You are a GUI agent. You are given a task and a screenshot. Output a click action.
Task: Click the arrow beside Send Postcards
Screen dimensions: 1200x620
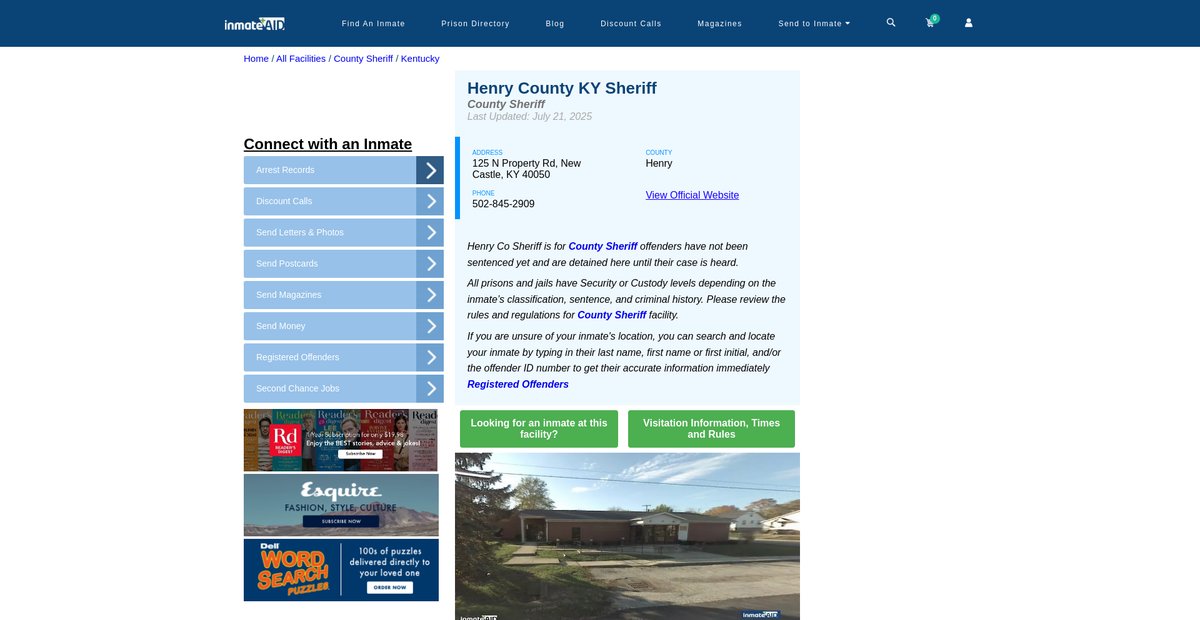(x=430, y=264)
